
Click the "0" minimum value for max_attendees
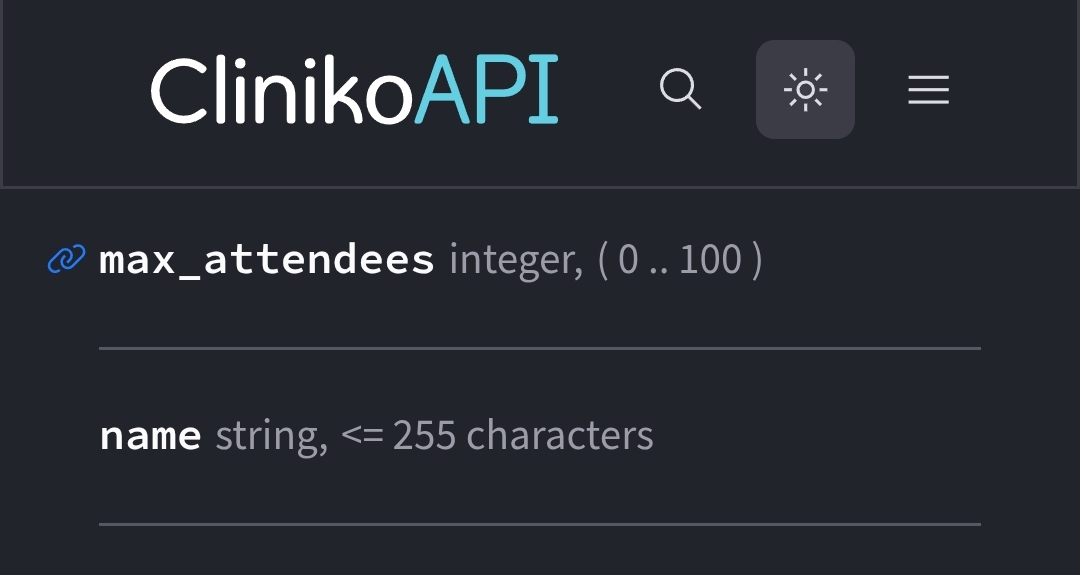pyautogui.click(x=628, y=261)
